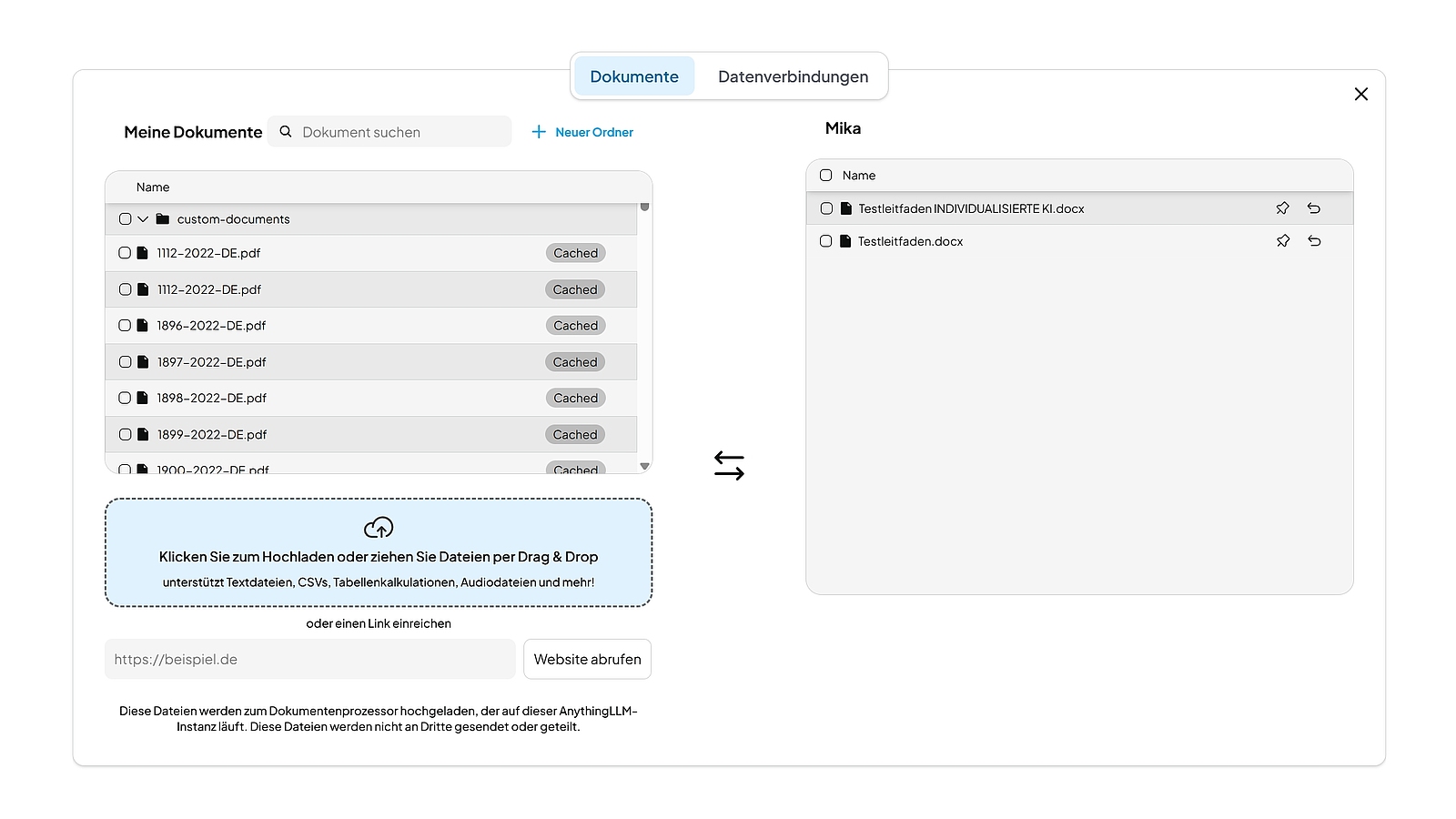Click the Cached badge of 1897-2022-DE.pdf
Image resolution: width=1456 pixels, height=819 pixels.
[576, 362]
